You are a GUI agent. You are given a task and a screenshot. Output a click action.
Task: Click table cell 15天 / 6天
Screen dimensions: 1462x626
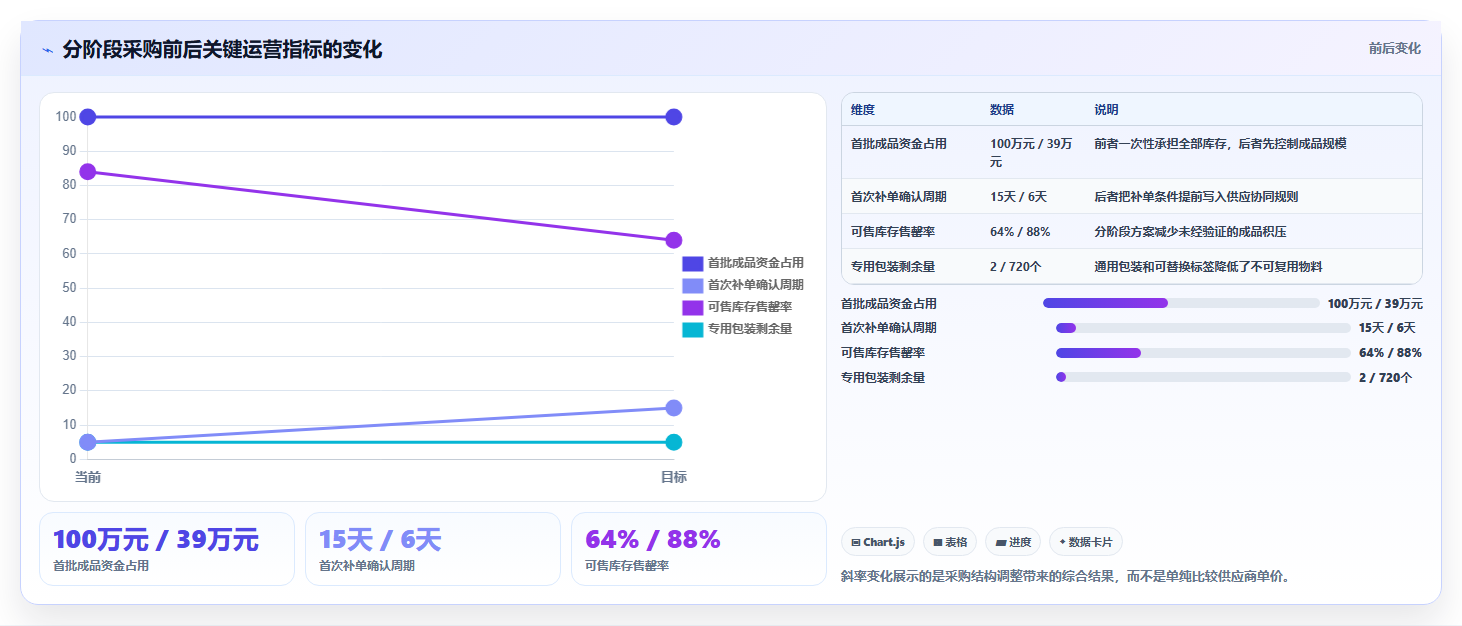coord(1018,197)
